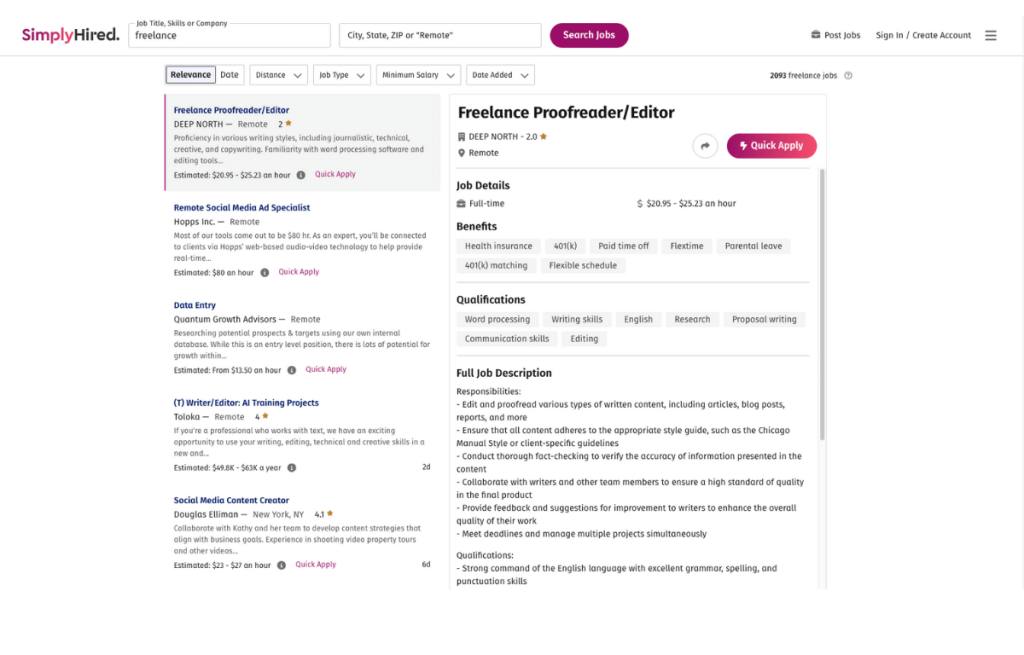Click the SimplyHired logo

(70, 35)
